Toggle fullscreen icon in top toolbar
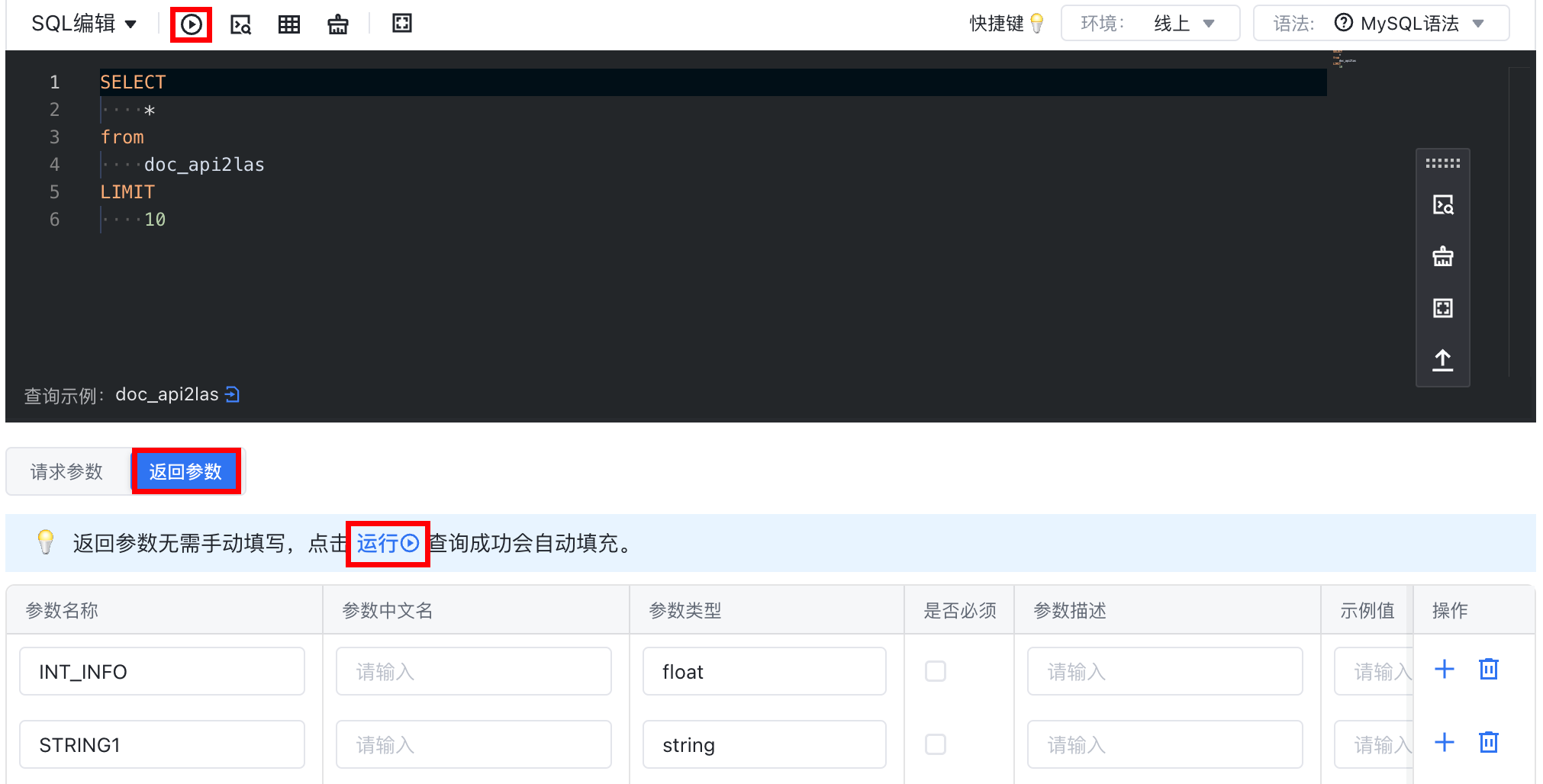The image size is (1543, 784). click(x=402, y=24)
